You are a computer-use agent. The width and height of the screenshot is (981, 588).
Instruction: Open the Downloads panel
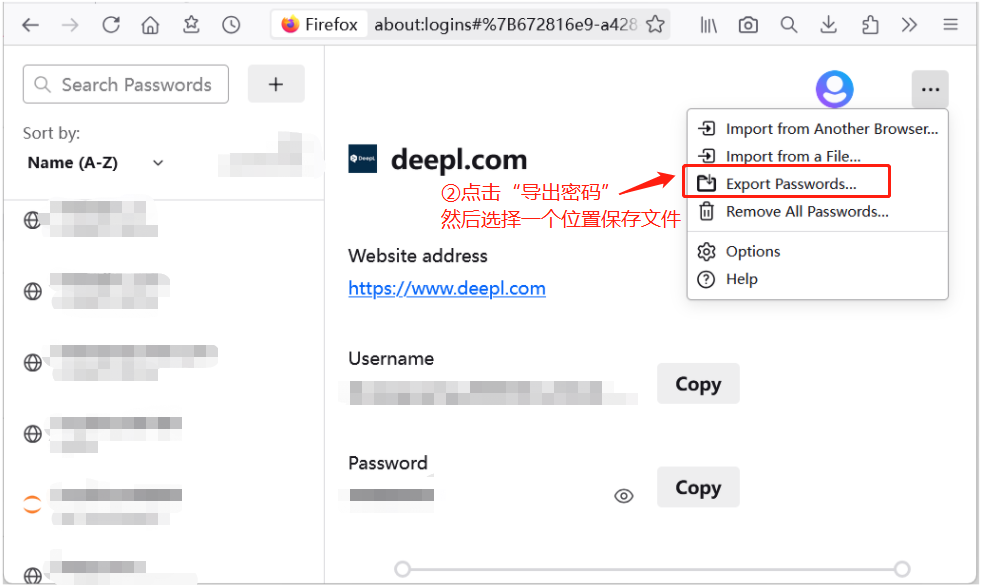pos(828,25)
